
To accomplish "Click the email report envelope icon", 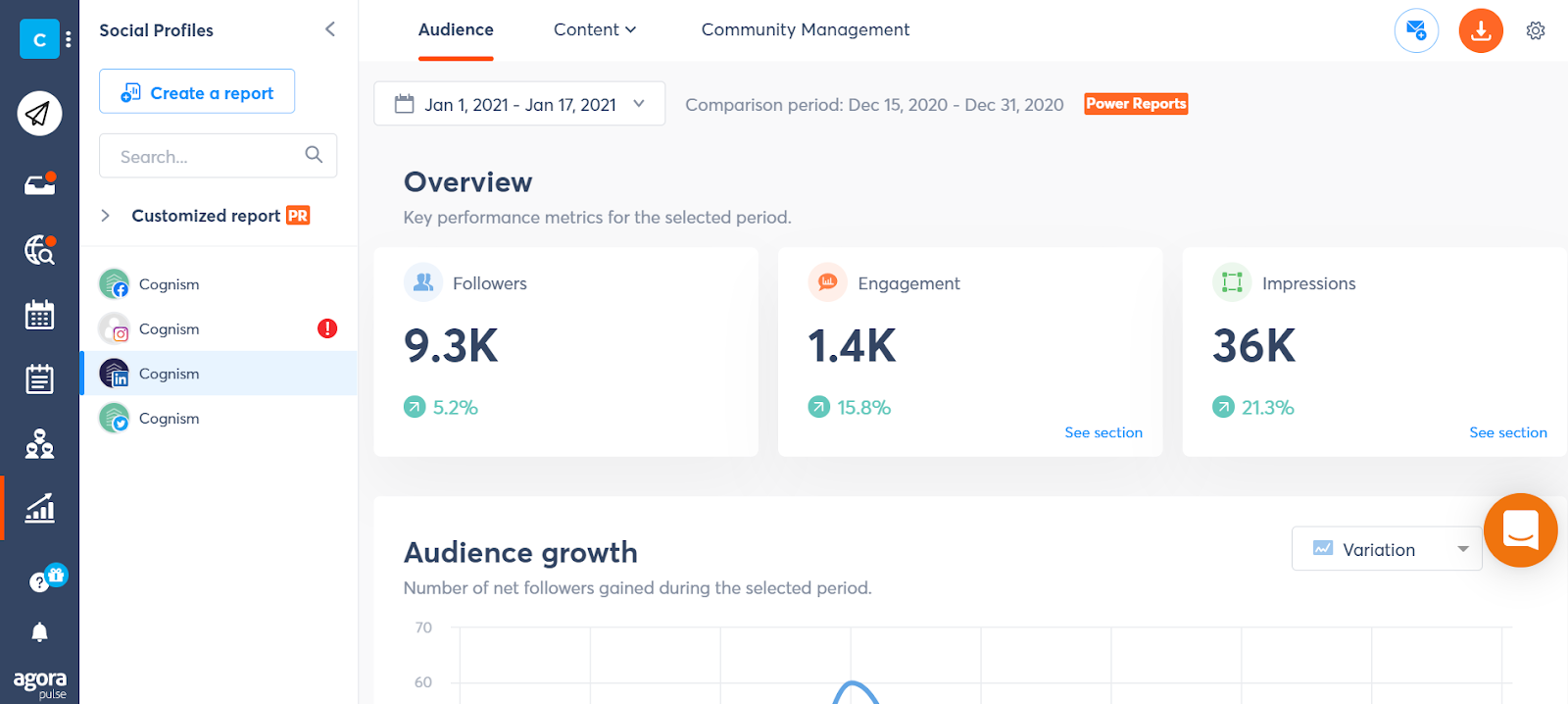I will [x=1416, y=30].
